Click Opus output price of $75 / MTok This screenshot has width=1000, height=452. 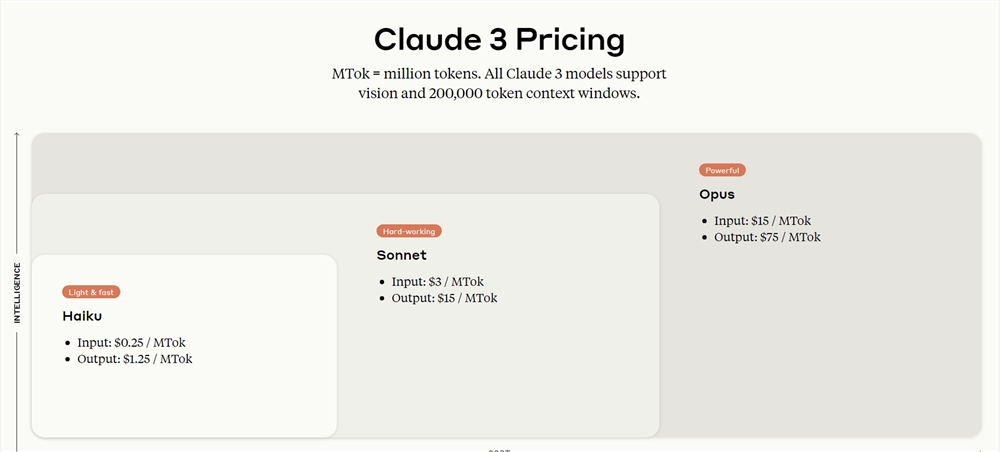(767, 237)
